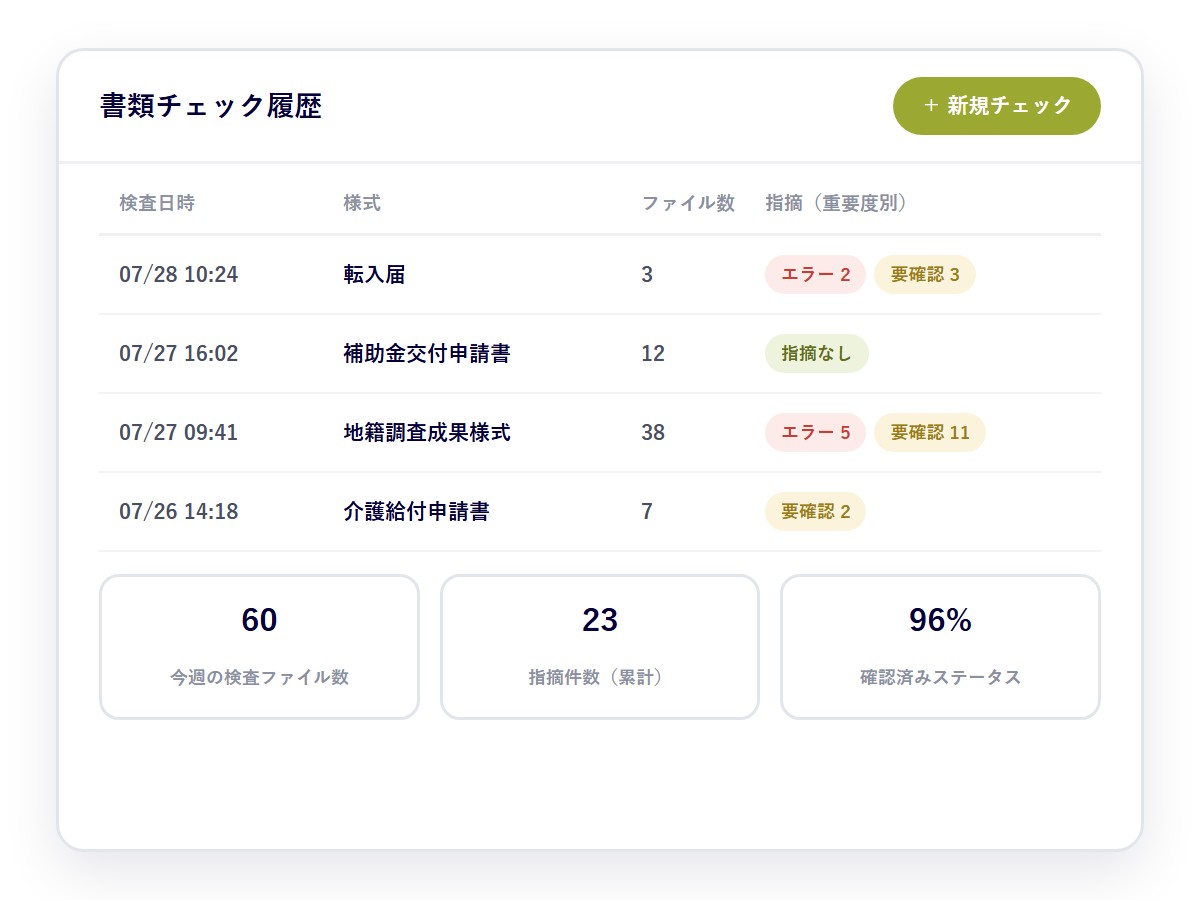Click the エラー 2 badge
The width and height of the screenshot is (1200, 900).
[x=815, y=275]
